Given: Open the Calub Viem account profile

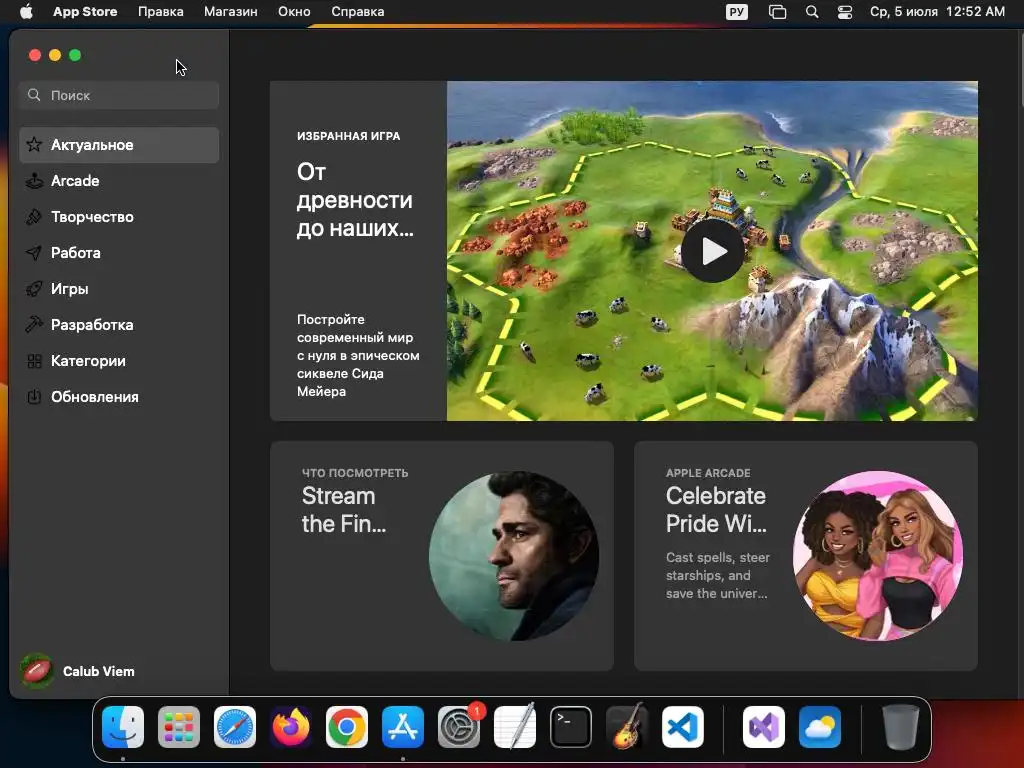Looking at the screenshot, I should click(77, 671).
